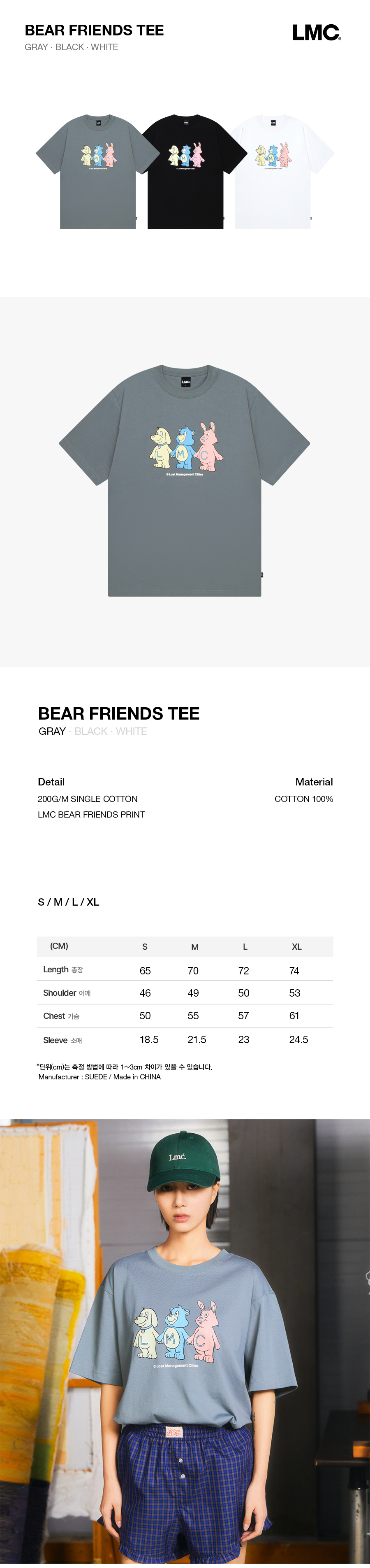Choose the GRAY color option under second title

(x=52, y=731)
